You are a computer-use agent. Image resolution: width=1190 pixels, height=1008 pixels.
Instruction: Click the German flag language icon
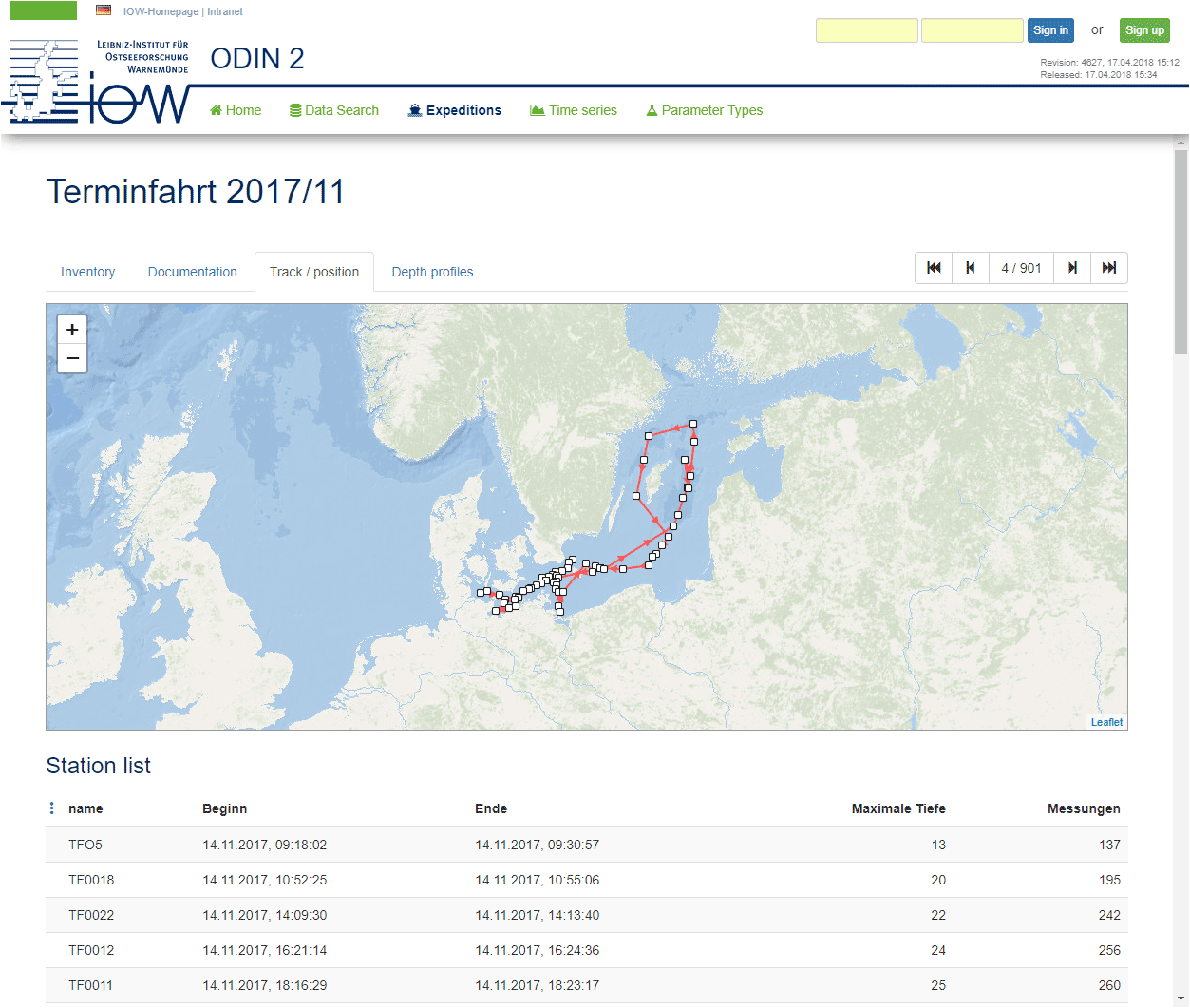[104, 10]
